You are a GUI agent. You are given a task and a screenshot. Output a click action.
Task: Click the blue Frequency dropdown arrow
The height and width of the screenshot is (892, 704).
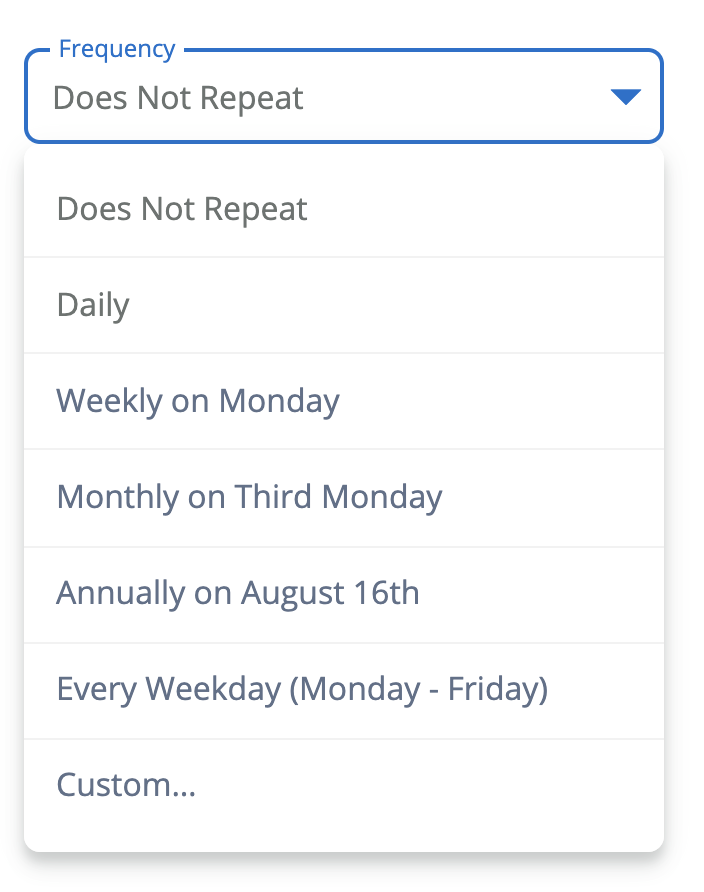tap(625, 97)
